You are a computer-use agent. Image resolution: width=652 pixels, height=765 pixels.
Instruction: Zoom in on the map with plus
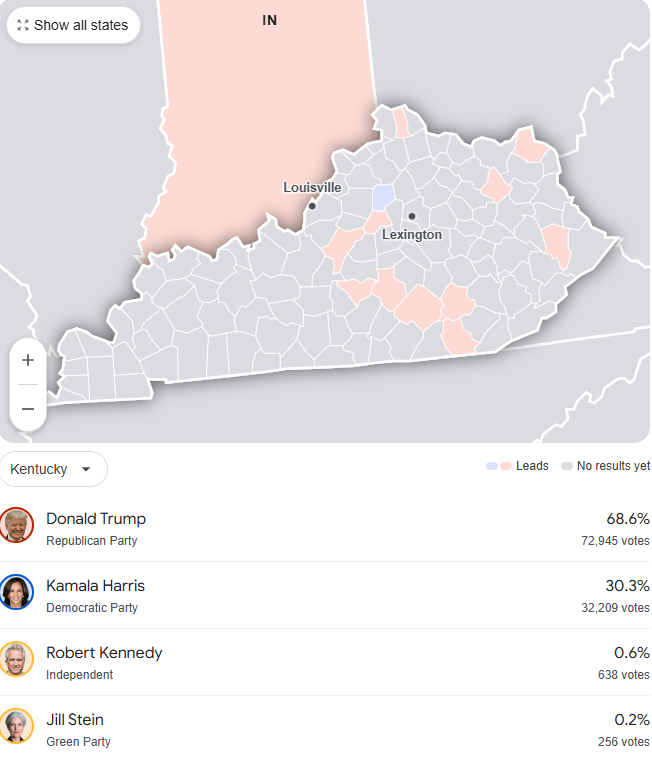click(x=28, y=360)
